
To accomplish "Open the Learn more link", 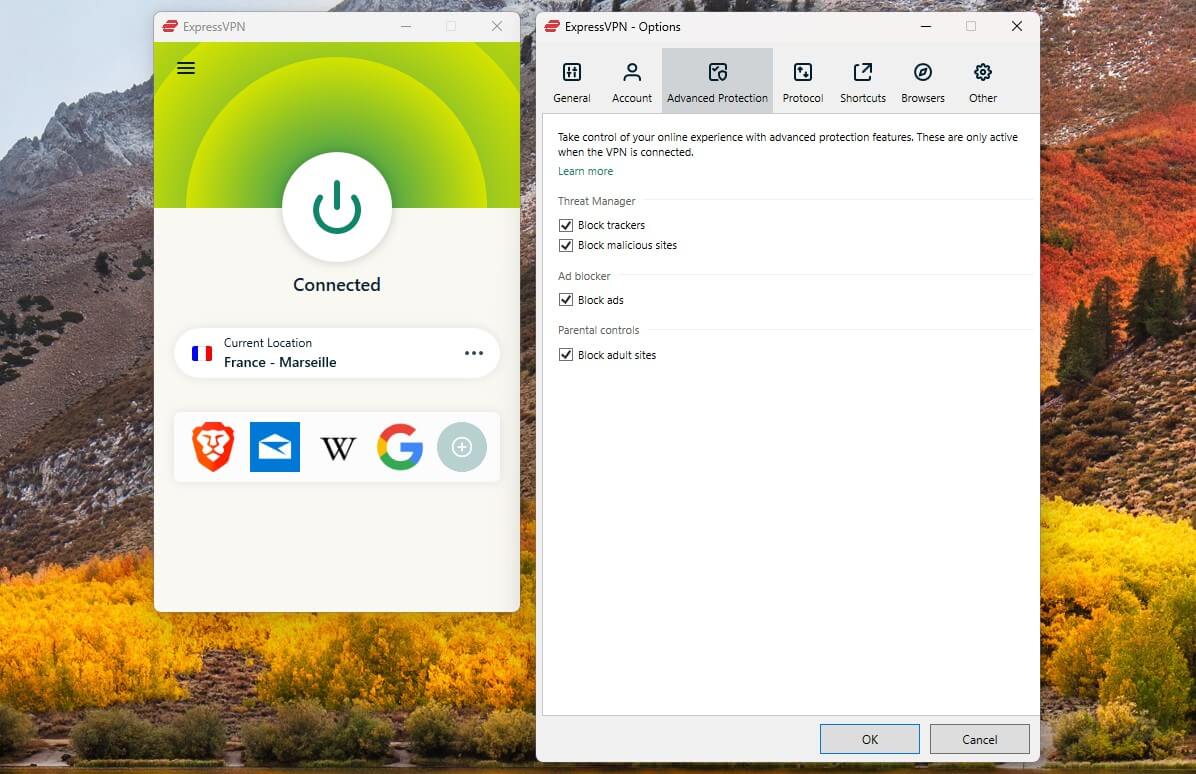I will tap(585, 171).
